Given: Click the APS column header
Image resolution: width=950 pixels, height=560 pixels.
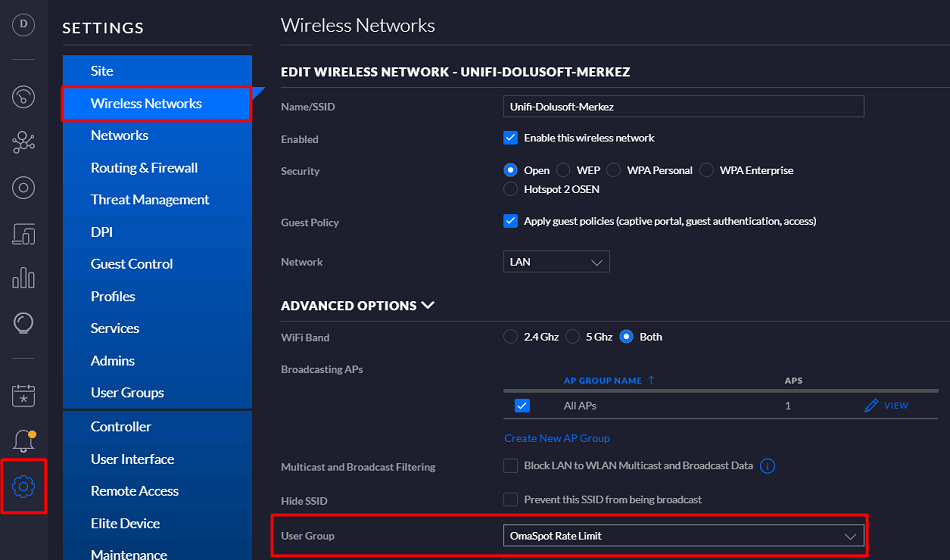Looking at the screenshot, I should (793, 381).
